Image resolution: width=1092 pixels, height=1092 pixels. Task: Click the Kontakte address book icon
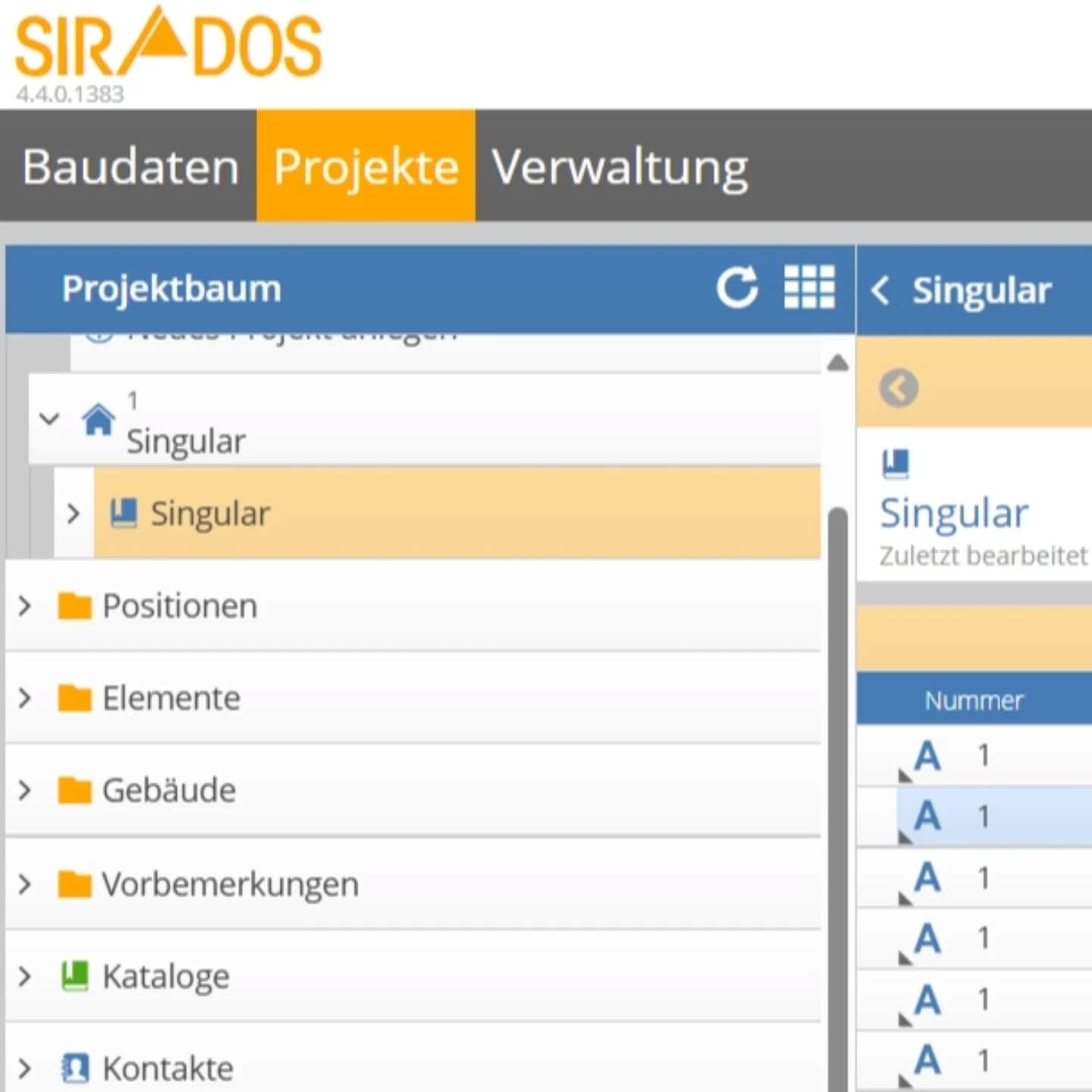[74, 1068]
